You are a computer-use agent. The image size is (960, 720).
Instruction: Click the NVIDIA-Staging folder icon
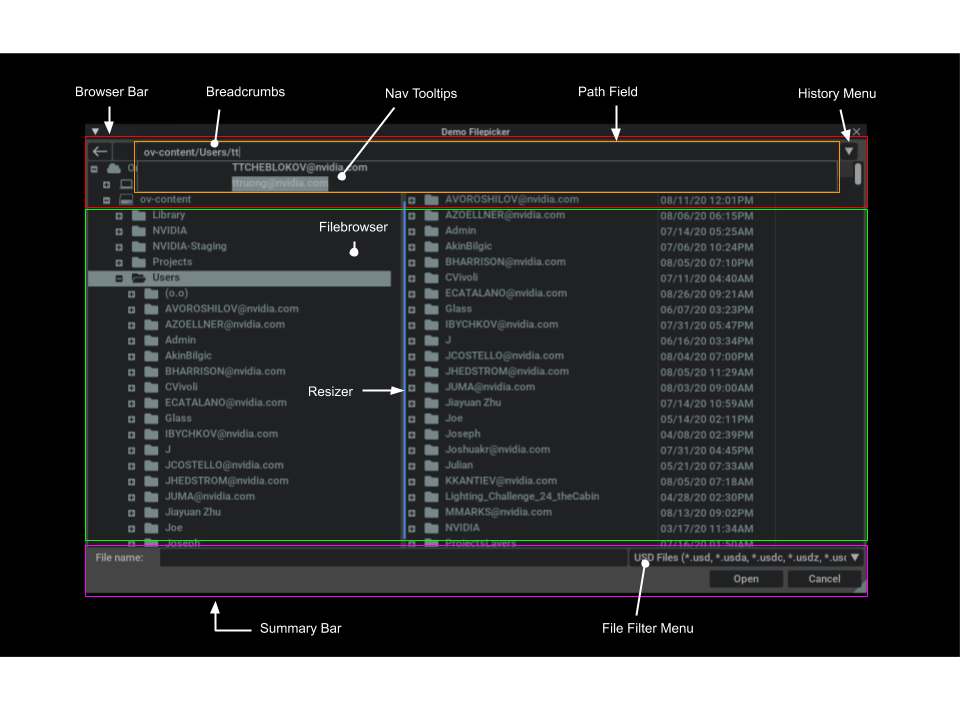pyautogui.click(x=139, y=246)
